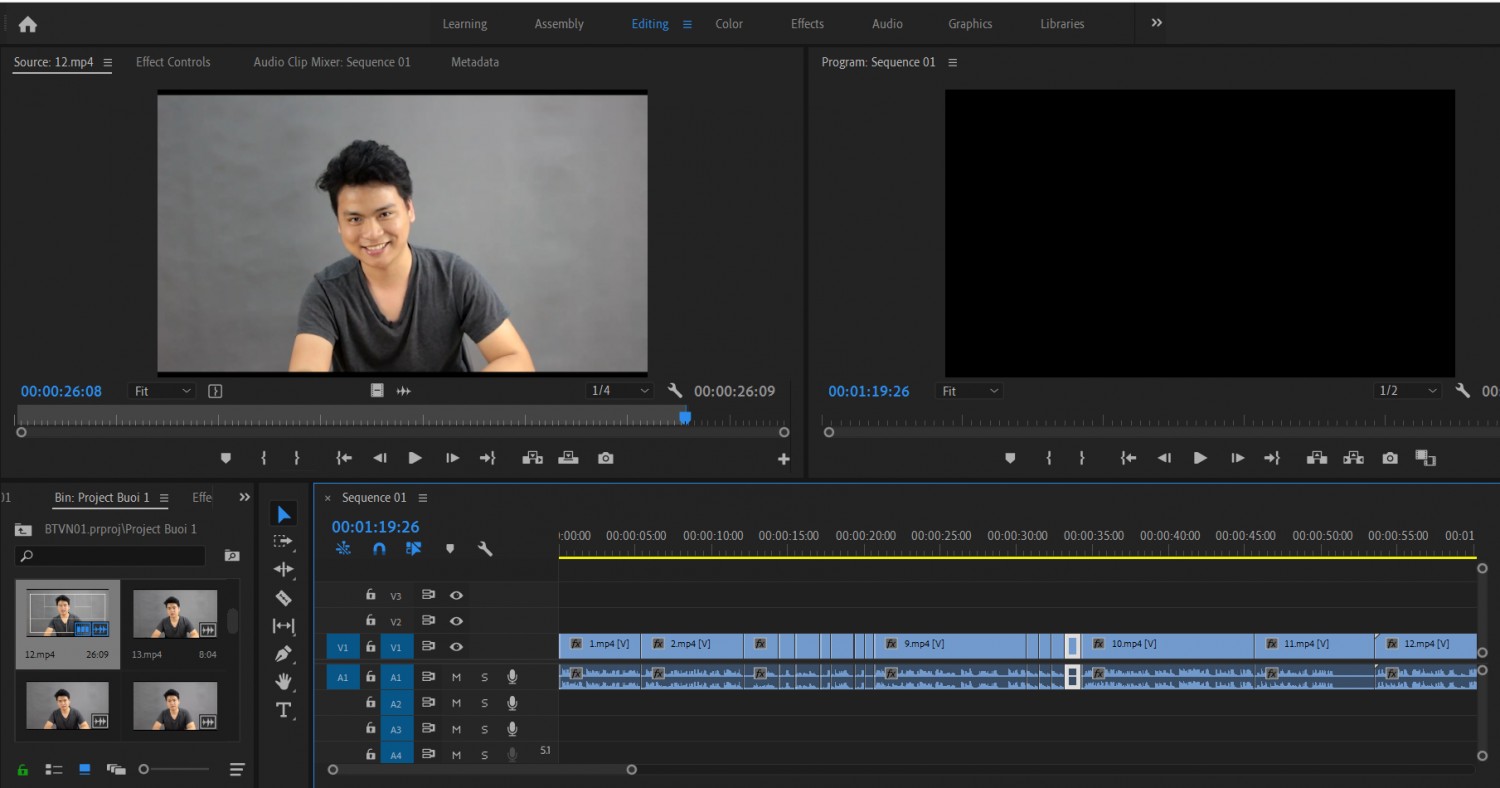This screenshot has width=1500, height=788.
Task: Open Source monitor Fit zoom dropdown
Action: (x=161, y=391)
